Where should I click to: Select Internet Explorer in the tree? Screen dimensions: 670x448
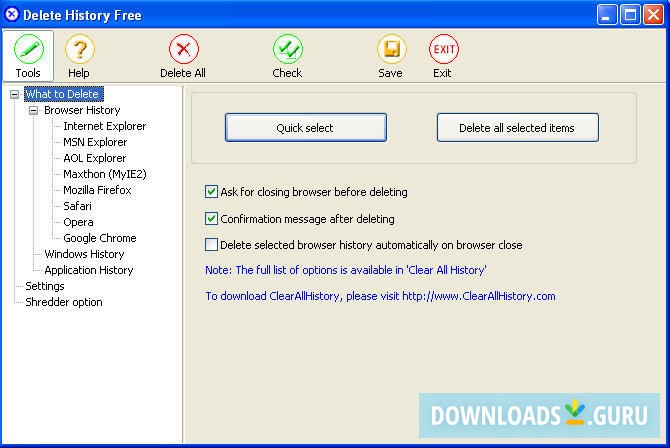pos(105,126)
